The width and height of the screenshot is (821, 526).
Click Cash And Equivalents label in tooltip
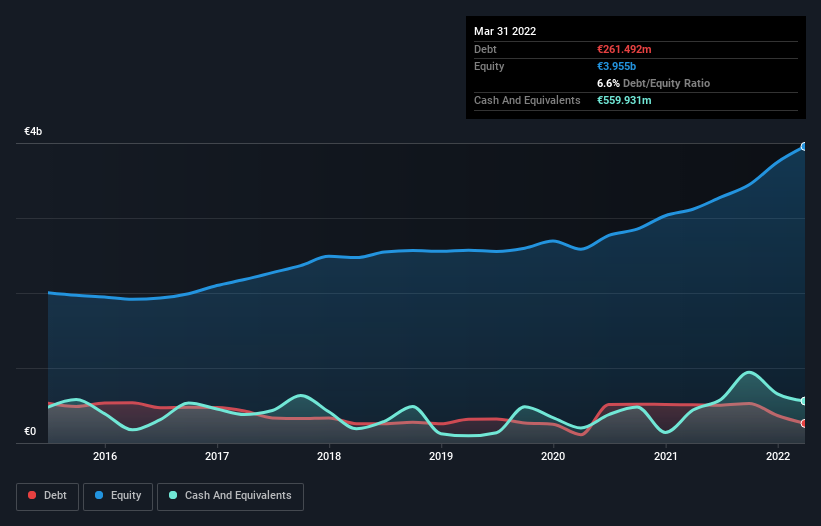pos(527,100)
